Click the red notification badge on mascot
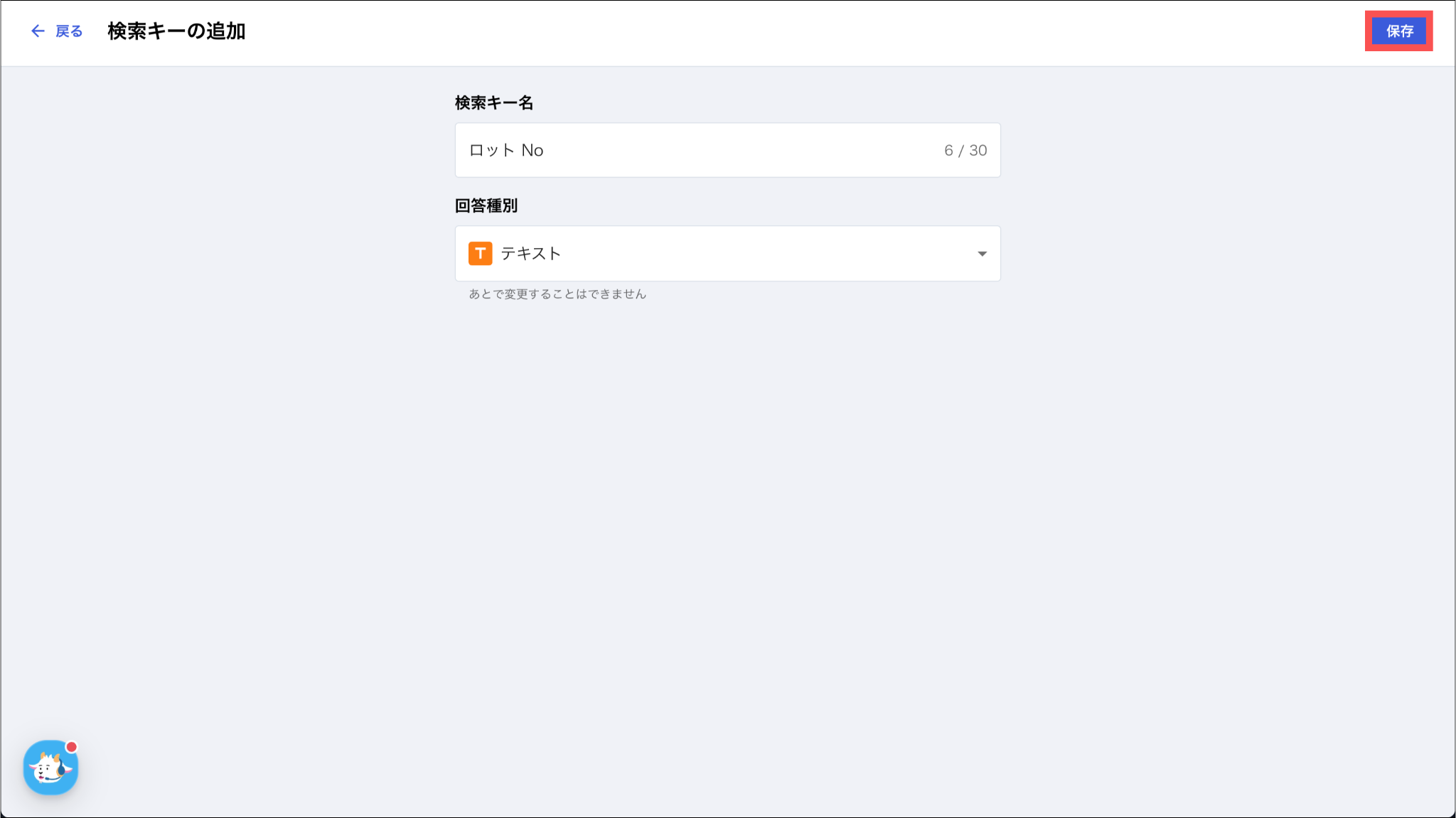Image resolution: width=1456 pixels, height=818 pixels. pos(72,747)
